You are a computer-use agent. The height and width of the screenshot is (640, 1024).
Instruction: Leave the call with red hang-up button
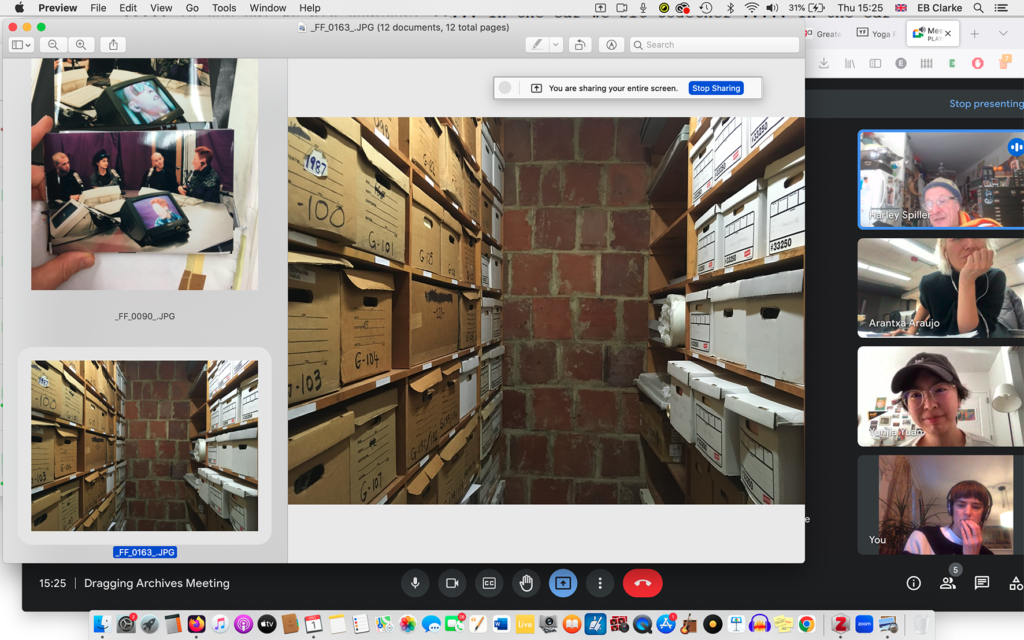coord(642,583)
